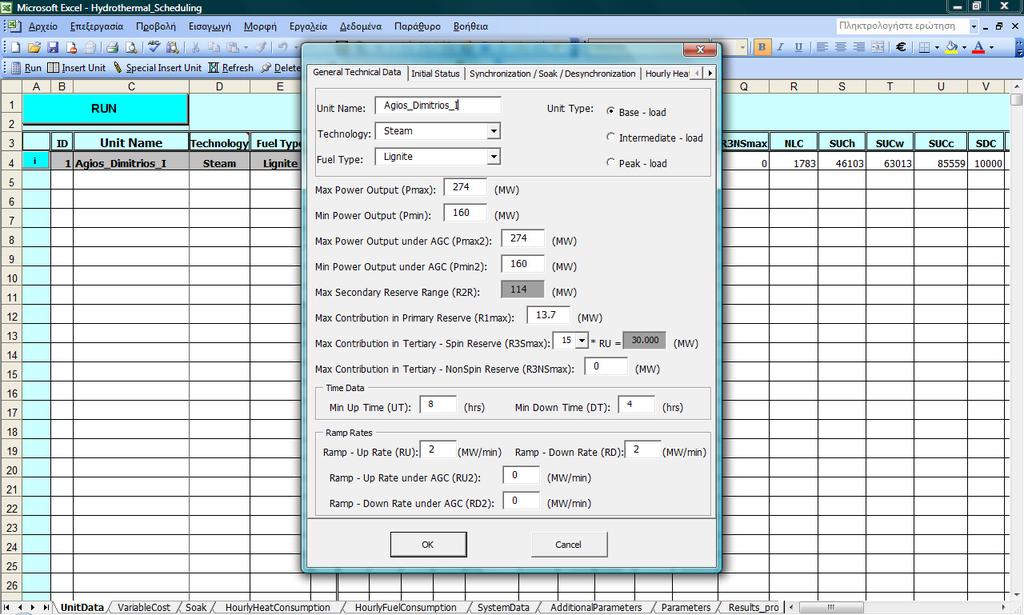The height and width of the screenshot is (615, 1024).
Task: Open the Εισαγωγή menu
Action: [210, 26]
